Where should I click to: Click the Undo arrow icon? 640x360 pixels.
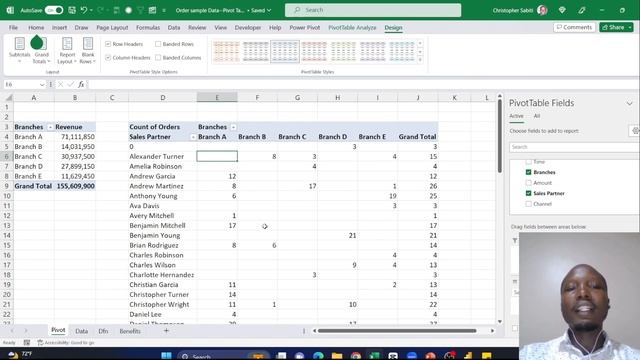(84, 10)
